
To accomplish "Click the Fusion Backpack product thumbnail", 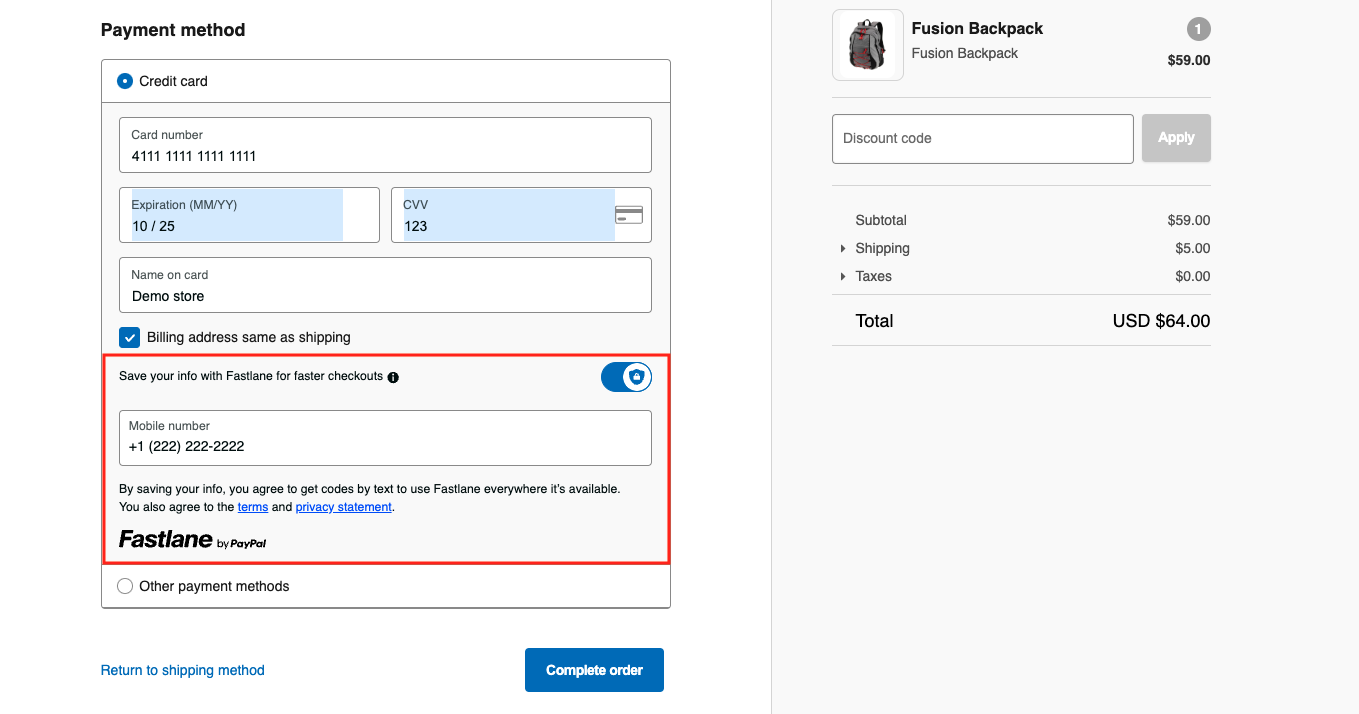I will 867,44.
